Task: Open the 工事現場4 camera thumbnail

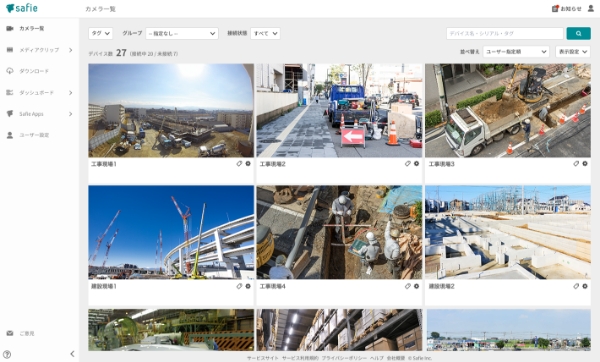Action: (x=339, y=232)
